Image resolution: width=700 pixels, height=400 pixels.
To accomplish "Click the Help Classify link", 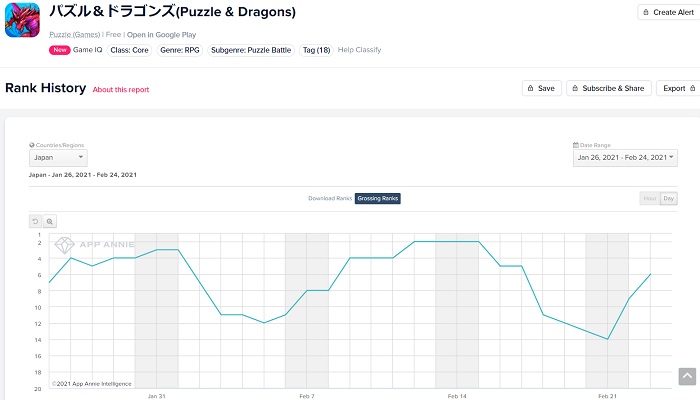I will [x=359, y=50].
